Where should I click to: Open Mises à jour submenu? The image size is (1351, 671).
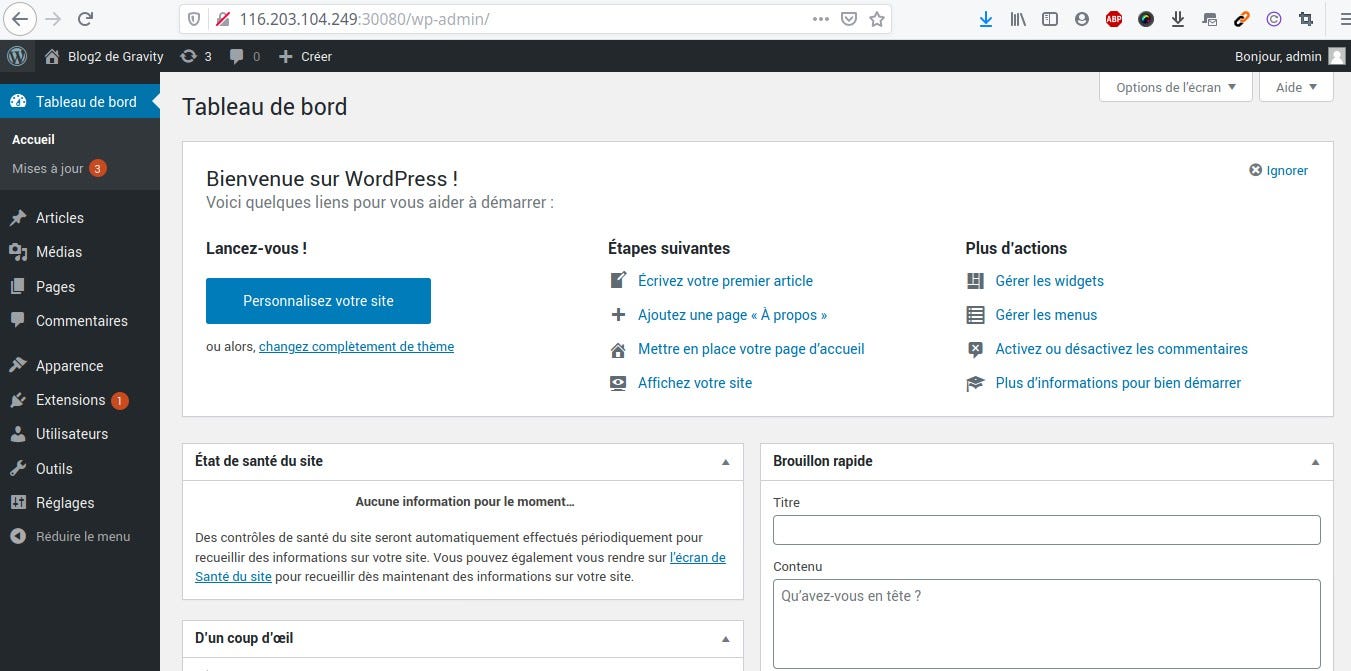(59, 169)
